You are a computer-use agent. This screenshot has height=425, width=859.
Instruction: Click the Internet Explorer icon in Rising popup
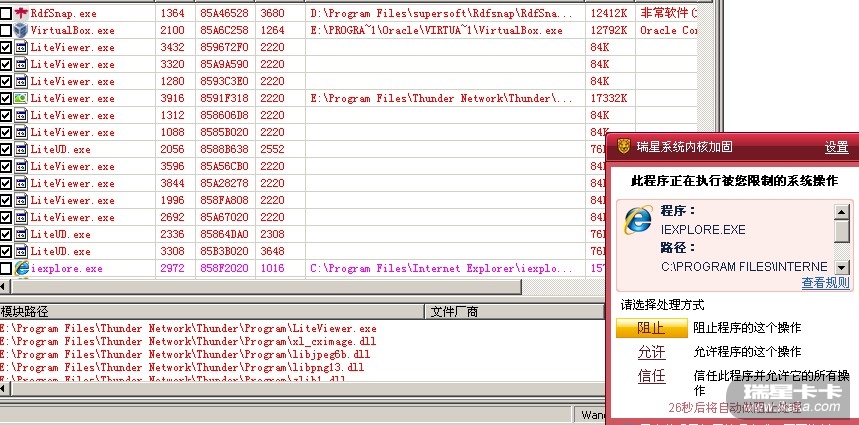(638, 220)
